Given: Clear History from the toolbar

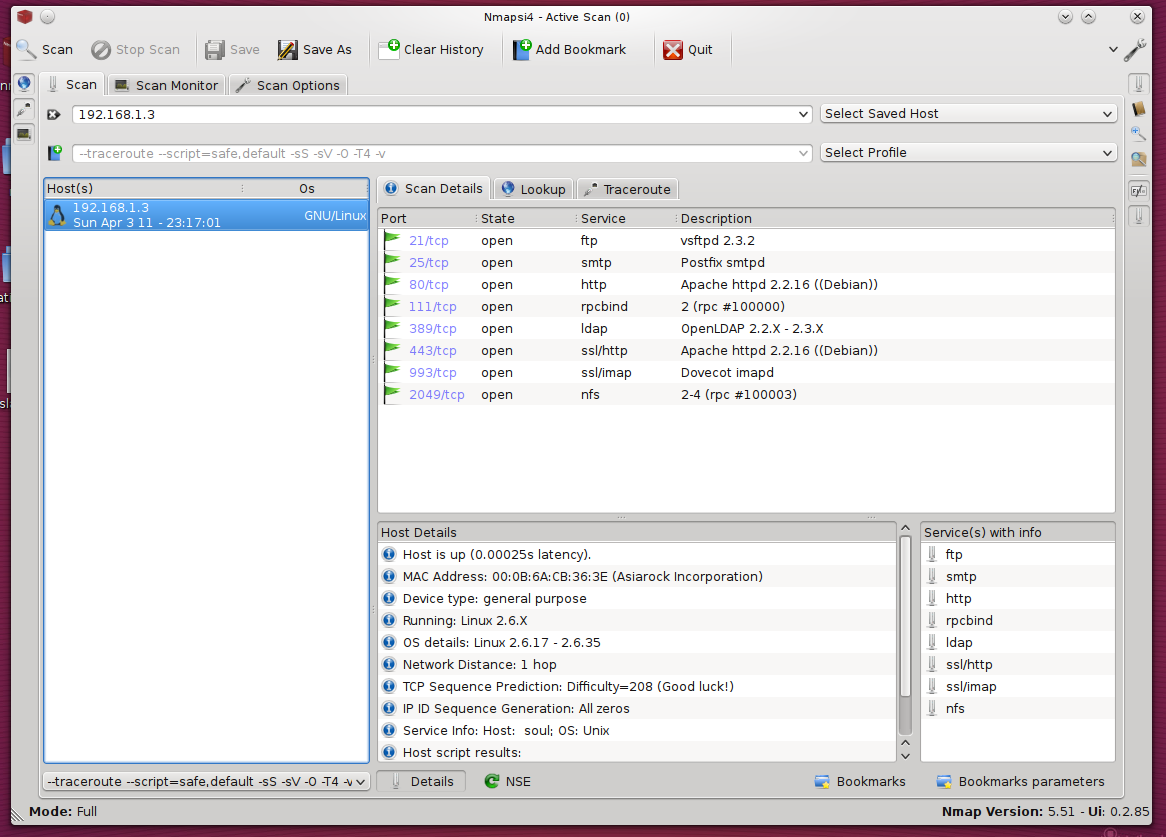Looking at the screenshot, I should click(x=431, y=50).
